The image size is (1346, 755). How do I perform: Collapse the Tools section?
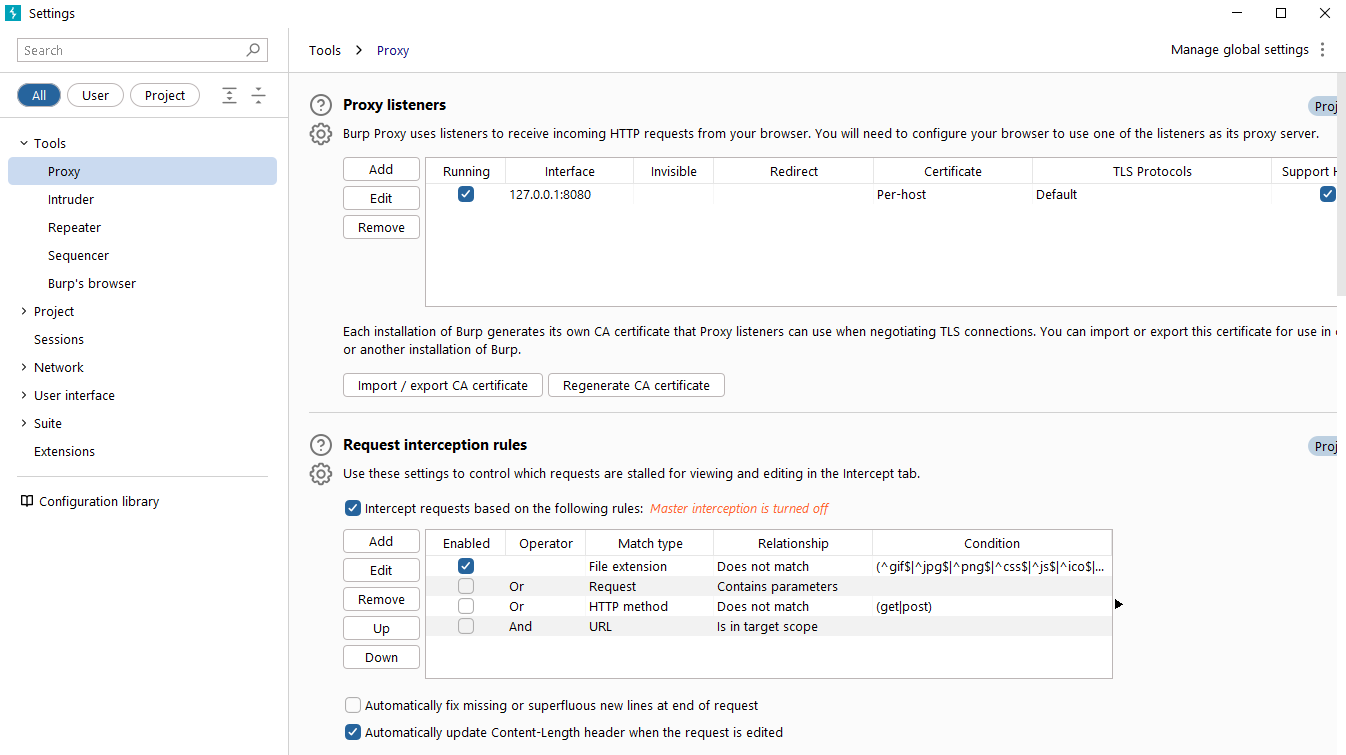25,143
